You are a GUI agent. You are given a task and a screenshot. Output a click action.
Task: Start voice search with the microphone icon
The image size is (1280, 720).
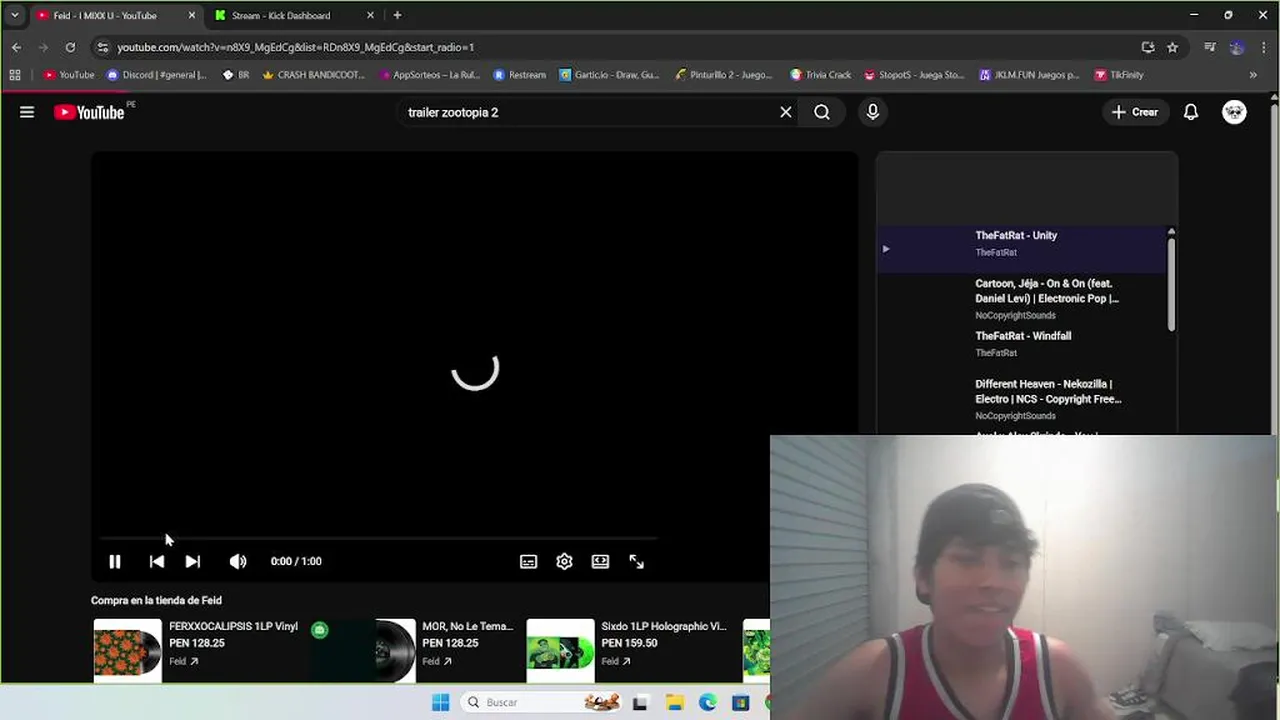[x=873, y=112]
